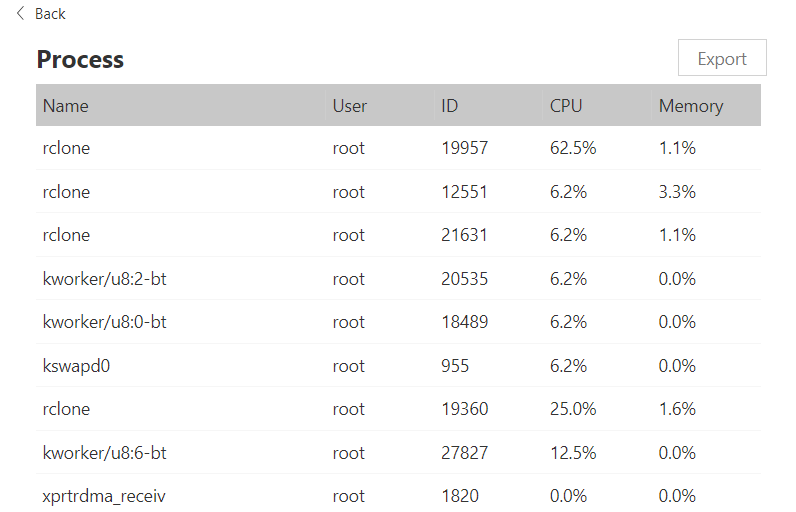Click the Back link text

point(50,13)
